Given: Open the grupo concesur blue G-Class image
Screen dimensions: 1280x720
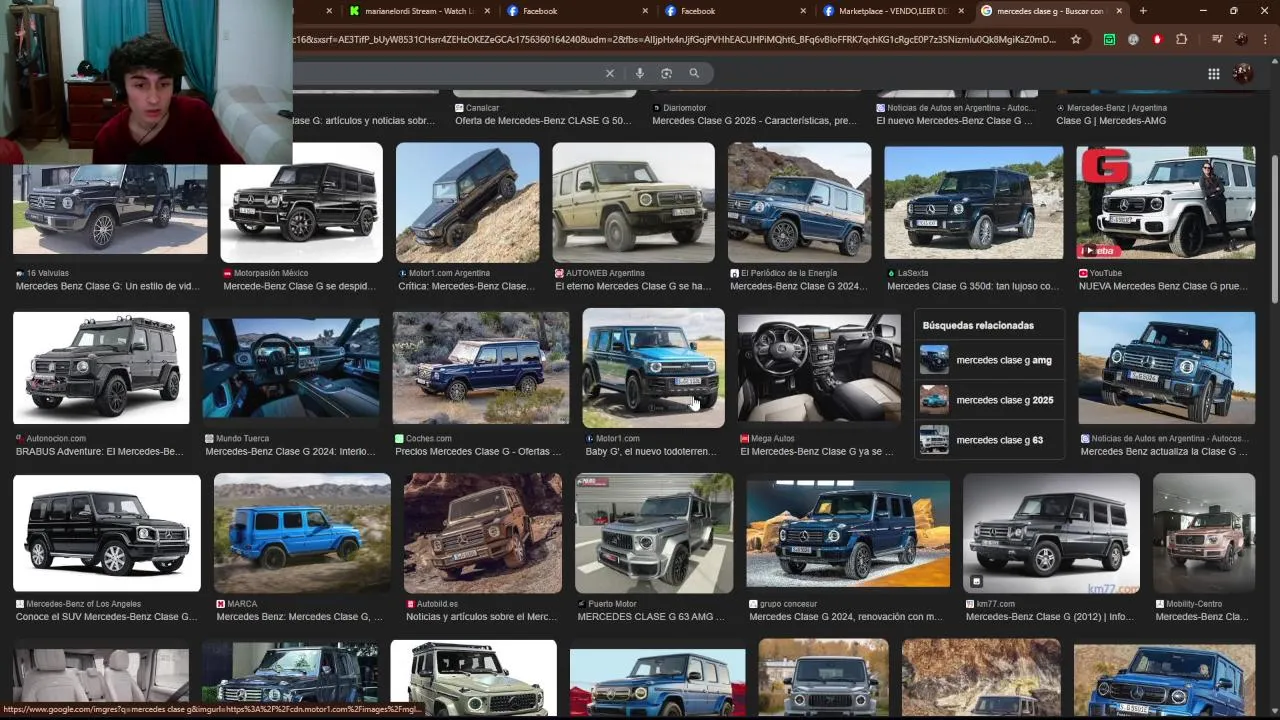Looking at the screenshot, I should [848, 533].
